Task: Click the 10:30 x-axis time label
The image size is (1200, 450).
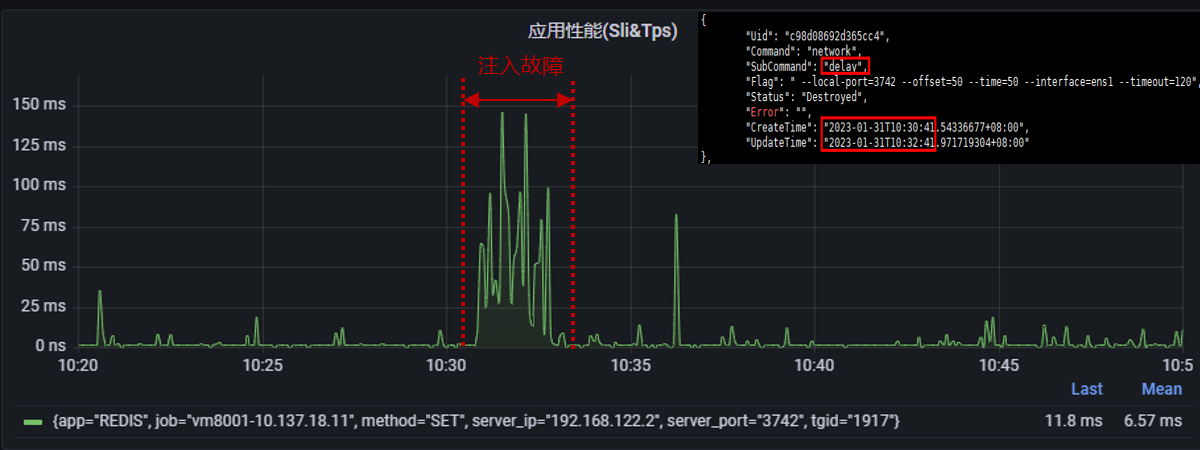Action: coord(448,366)
